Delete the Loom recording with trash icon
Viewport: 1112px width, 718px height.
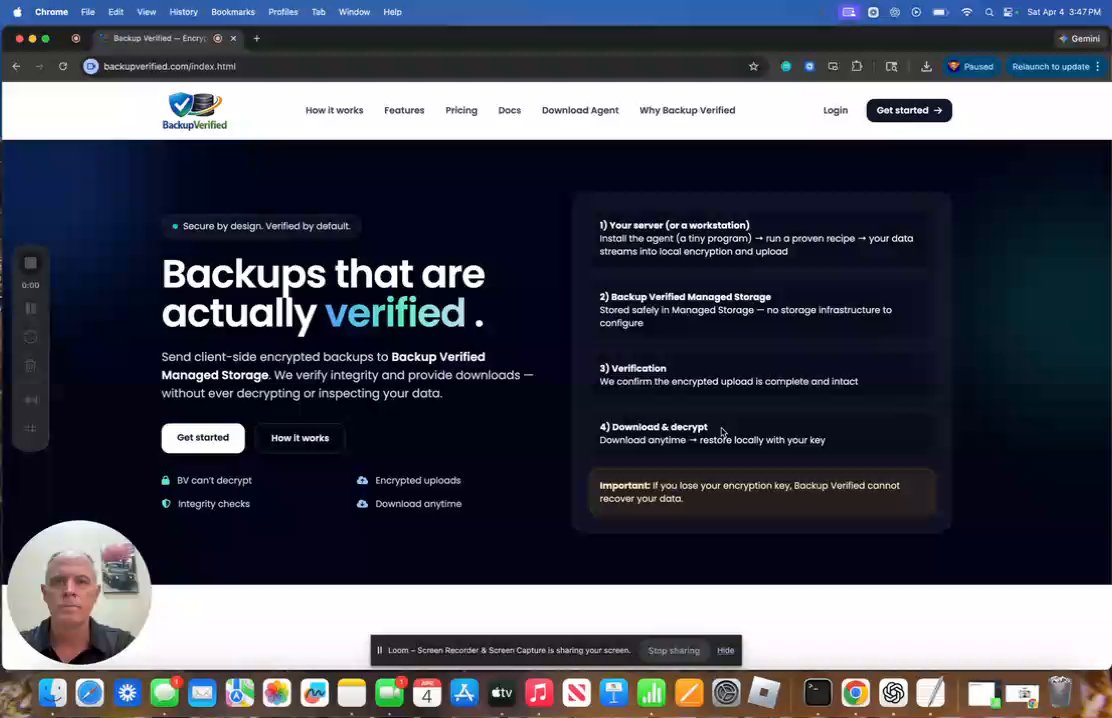pos(30,366)
